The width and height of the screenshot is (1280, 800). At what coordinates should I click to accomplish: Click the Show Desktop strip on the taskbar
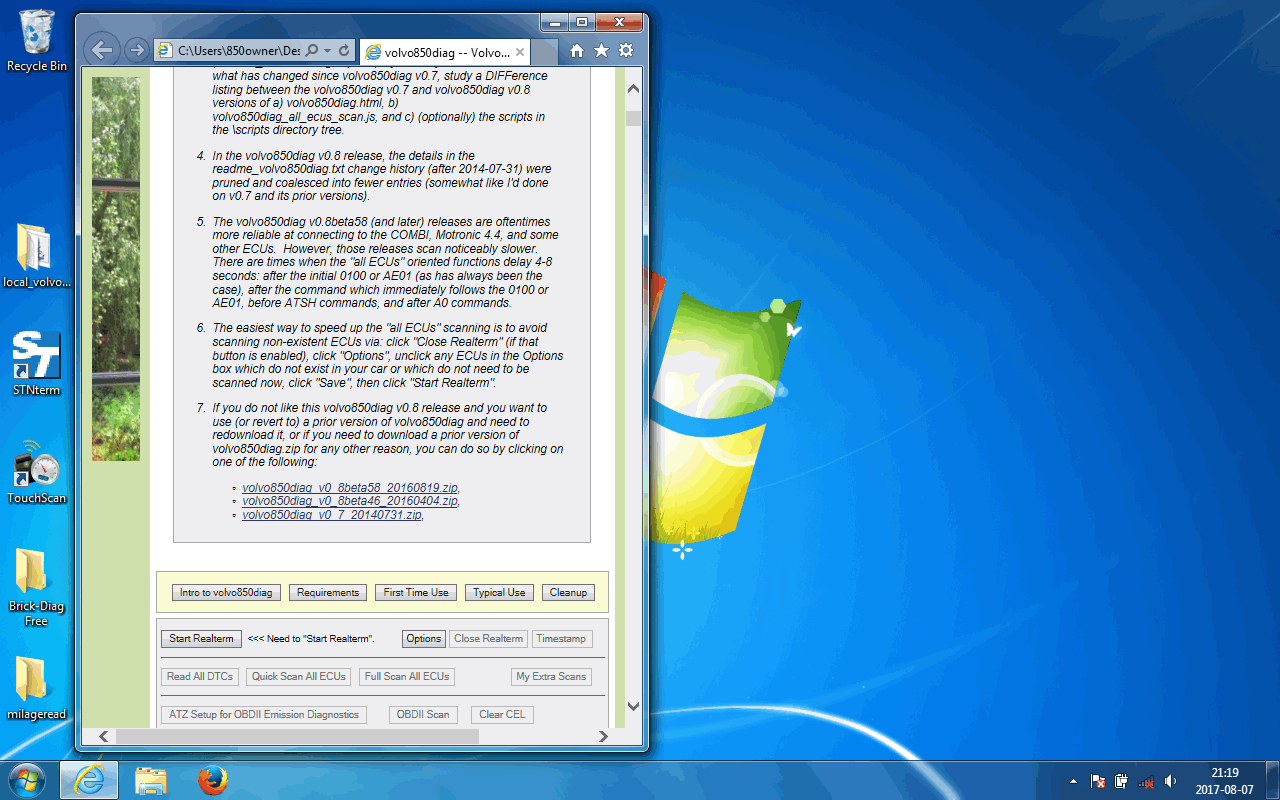1272,781
